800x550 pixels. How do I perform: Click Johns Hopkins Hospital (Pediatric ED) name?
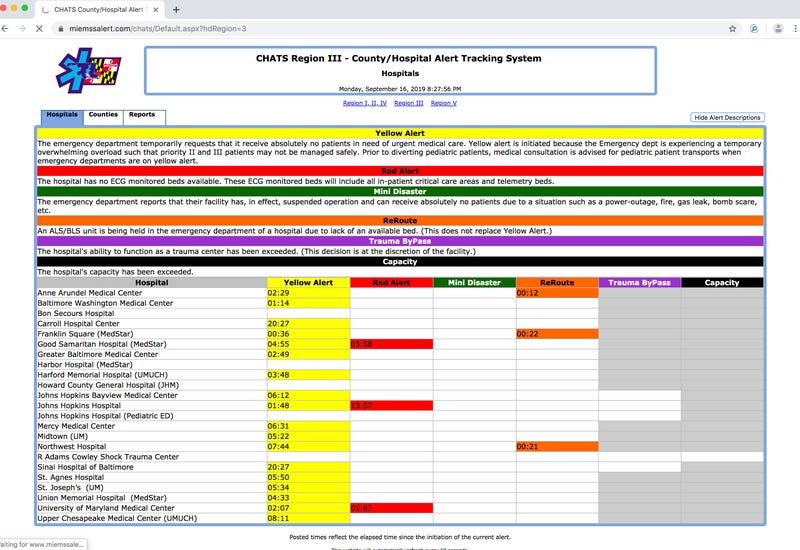[105, 416]
